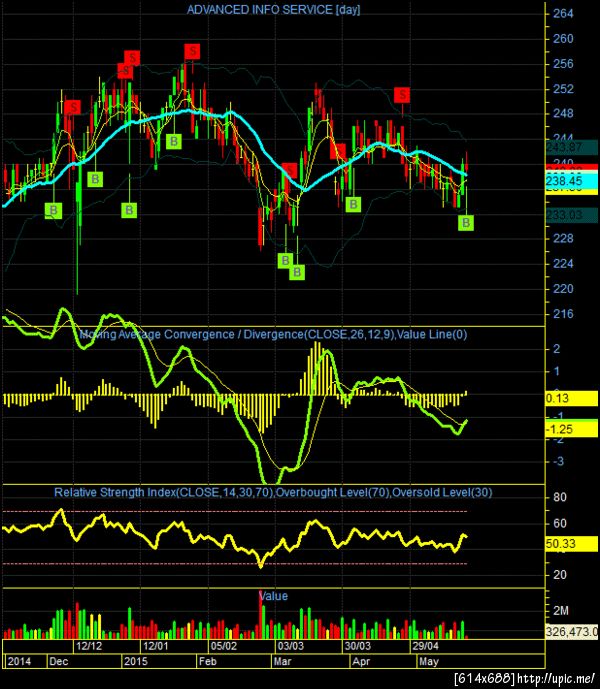Image resolution: width=600 pixels, height=689 pixels.
Task: Click the Buy marker at the start of April
Action: pos(353,204)
